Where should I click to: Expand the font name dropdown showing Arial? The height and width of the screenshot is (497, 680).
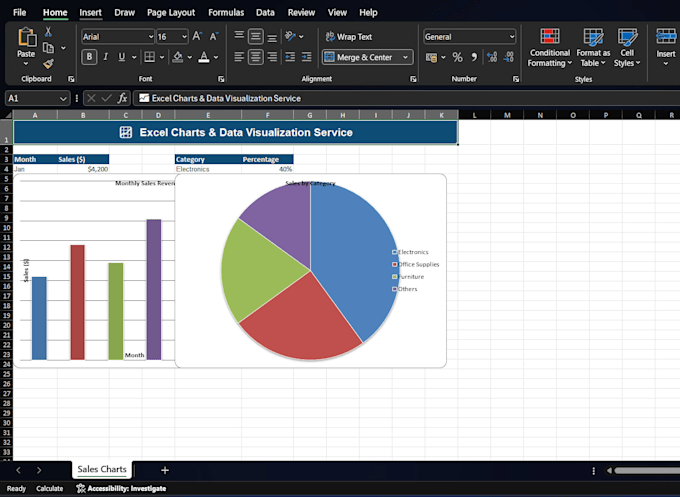tap(151, 37)
